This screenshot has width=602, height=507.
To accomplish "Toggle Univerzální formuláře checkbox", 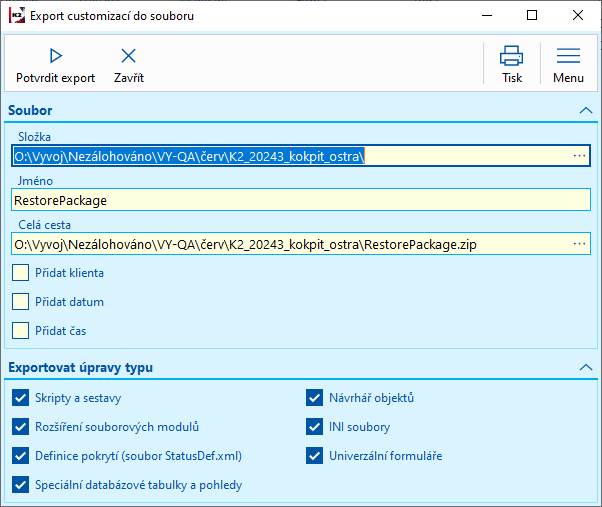I will pos(315,456).
